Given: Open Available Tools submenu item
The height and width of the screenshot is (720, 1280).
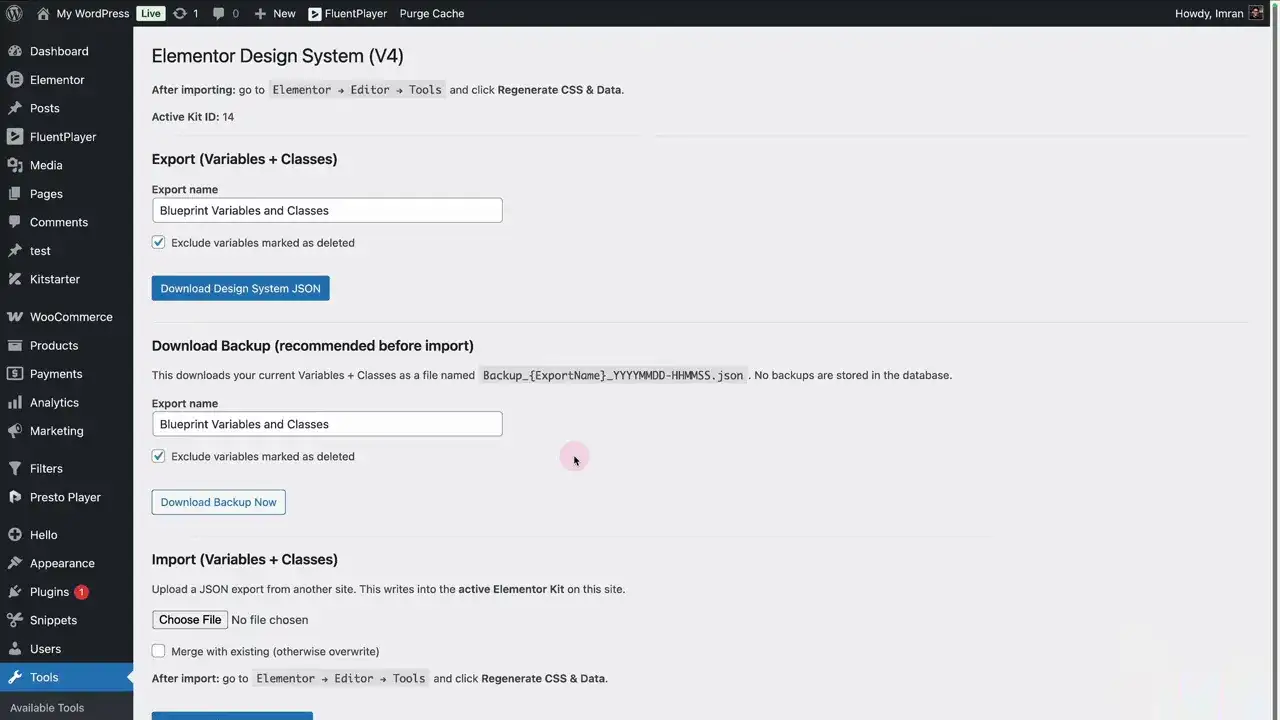Looking at the screenshot, I should click(47, 708).
